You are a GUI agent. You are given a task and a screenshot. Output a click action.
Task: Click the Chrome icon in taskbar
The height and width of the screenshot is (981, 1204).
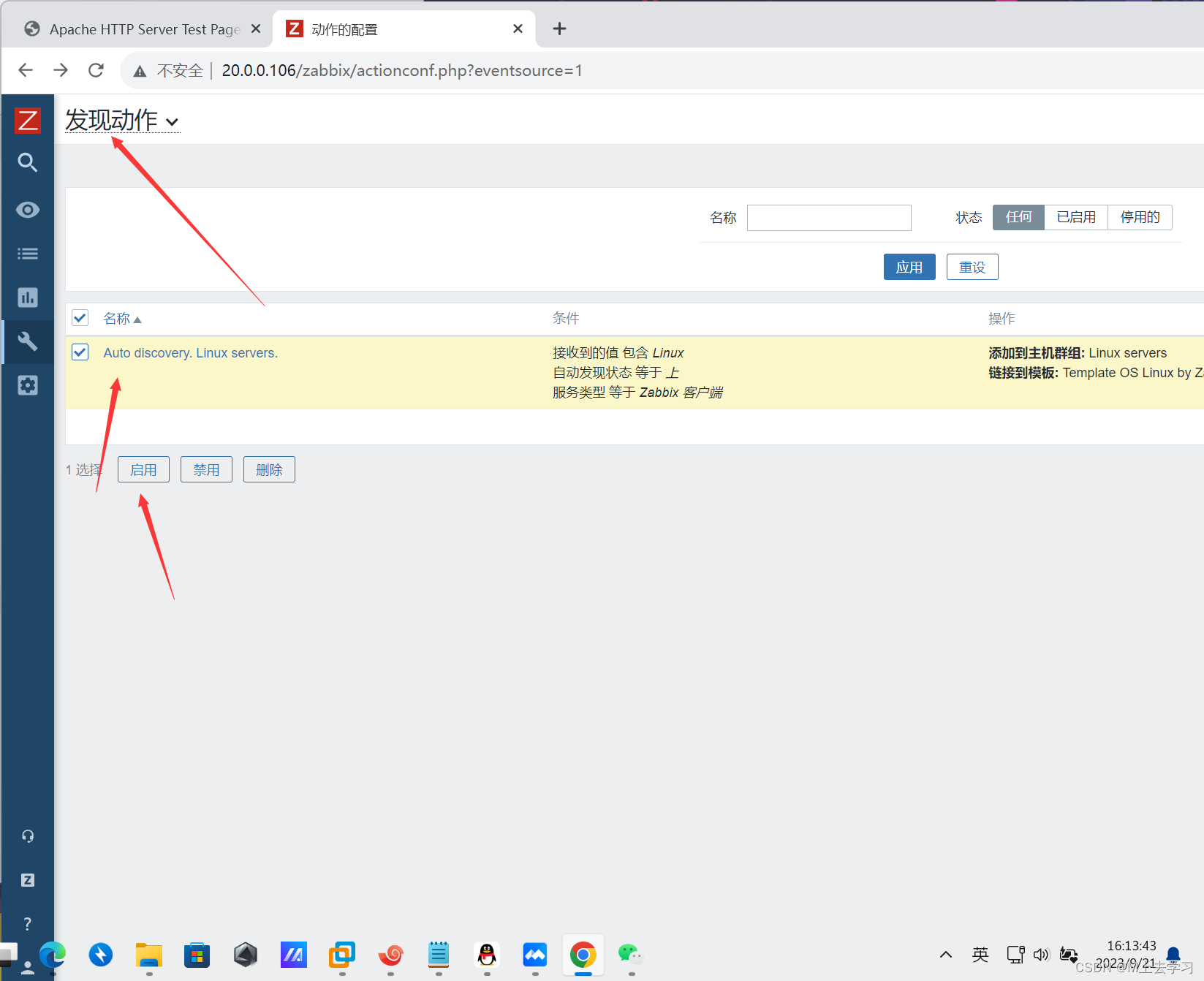(x=583, y=955)
